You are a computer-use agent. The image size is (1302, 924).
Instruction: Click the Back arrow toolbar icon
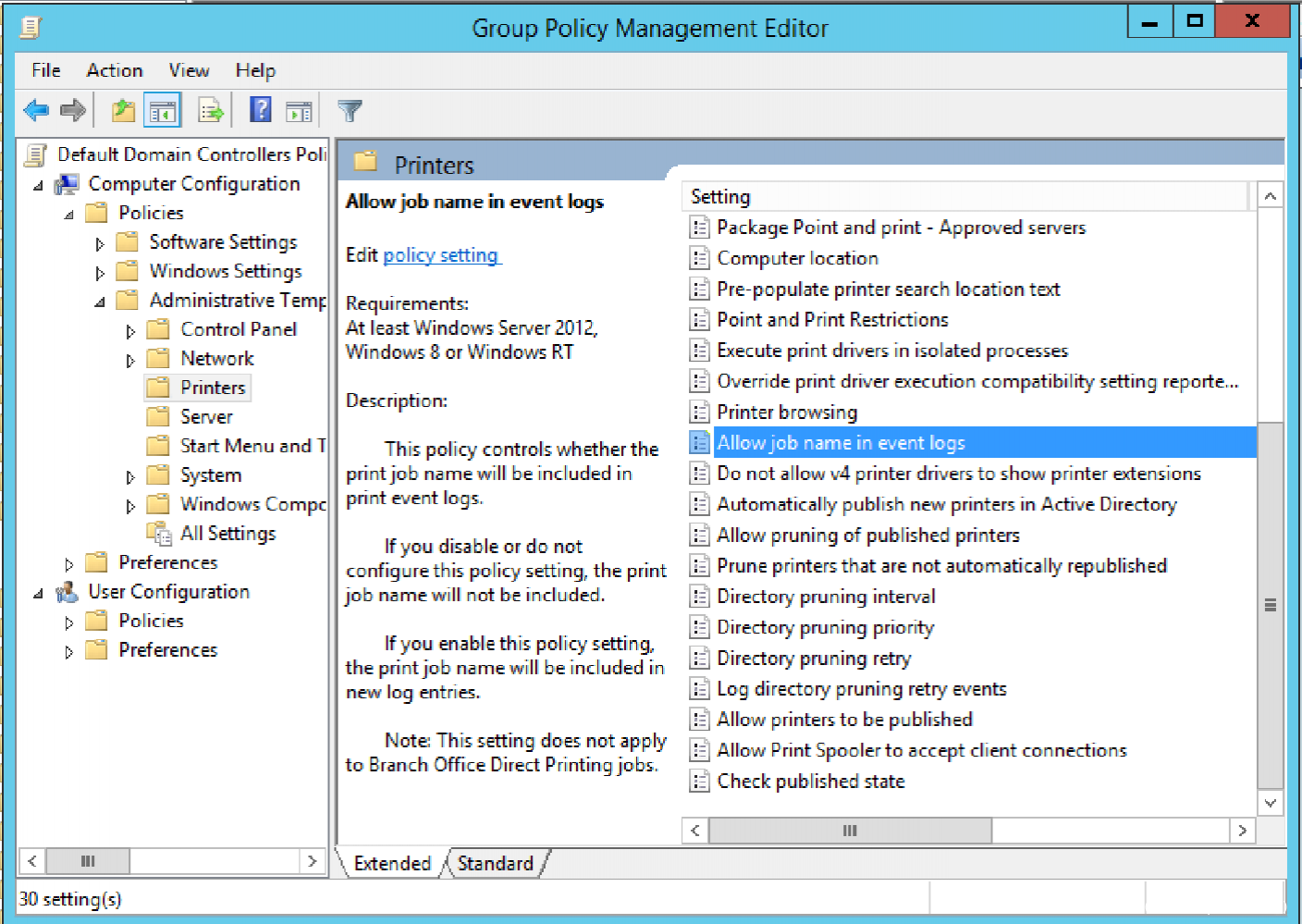[x=36, y=111]
